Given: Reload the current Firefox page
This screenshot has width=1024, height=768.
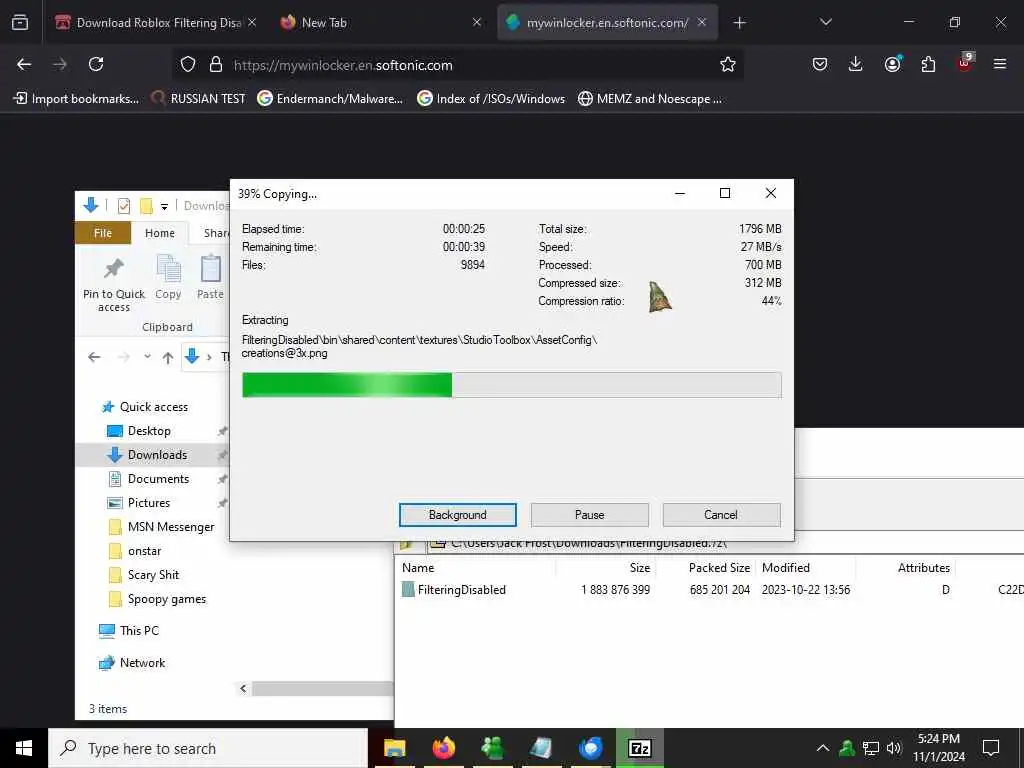Looking at the screenshot, I should point(96,64).
